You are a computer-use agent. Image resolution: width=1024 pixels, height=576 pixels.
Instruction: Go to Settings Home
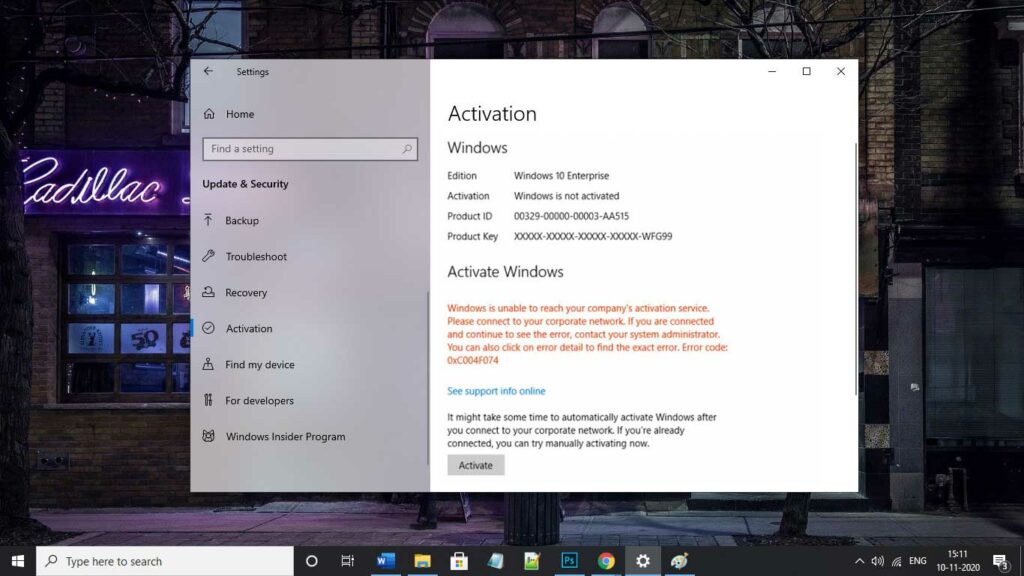(x=241, y=114)
